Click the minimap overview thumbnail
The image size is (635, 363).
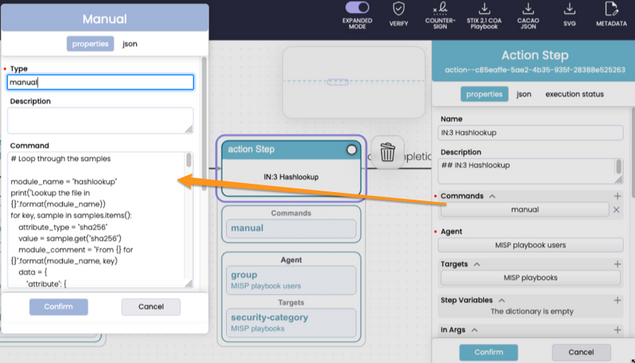click(354, 82)
